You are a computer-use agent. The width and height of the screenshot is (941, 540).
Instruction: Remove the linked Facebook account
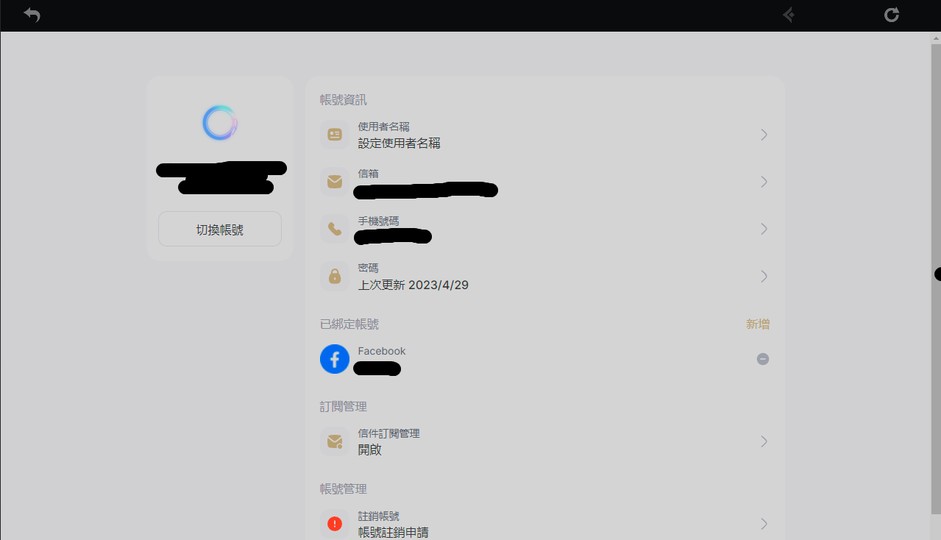pos(763,359)
